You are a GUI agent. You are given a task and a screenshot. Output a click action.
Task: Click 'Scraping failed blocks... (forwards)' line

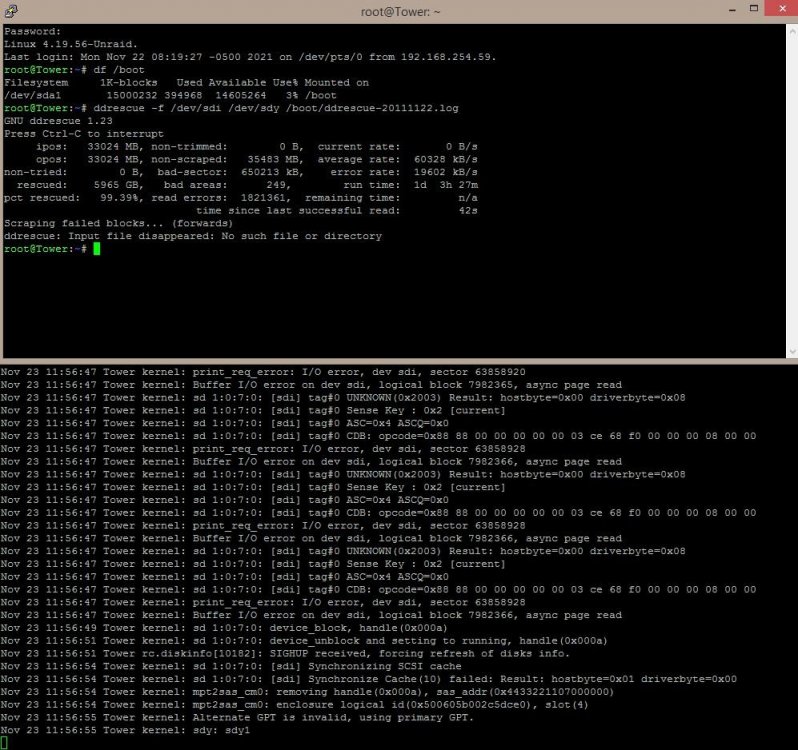click(x=118, y=223)
